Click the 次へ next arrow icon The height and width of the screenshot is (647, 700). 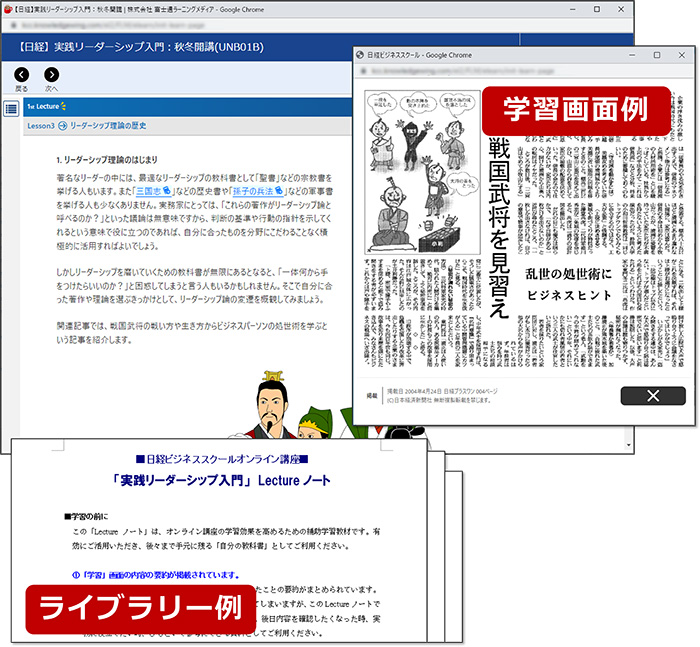[x=51, y=75]
